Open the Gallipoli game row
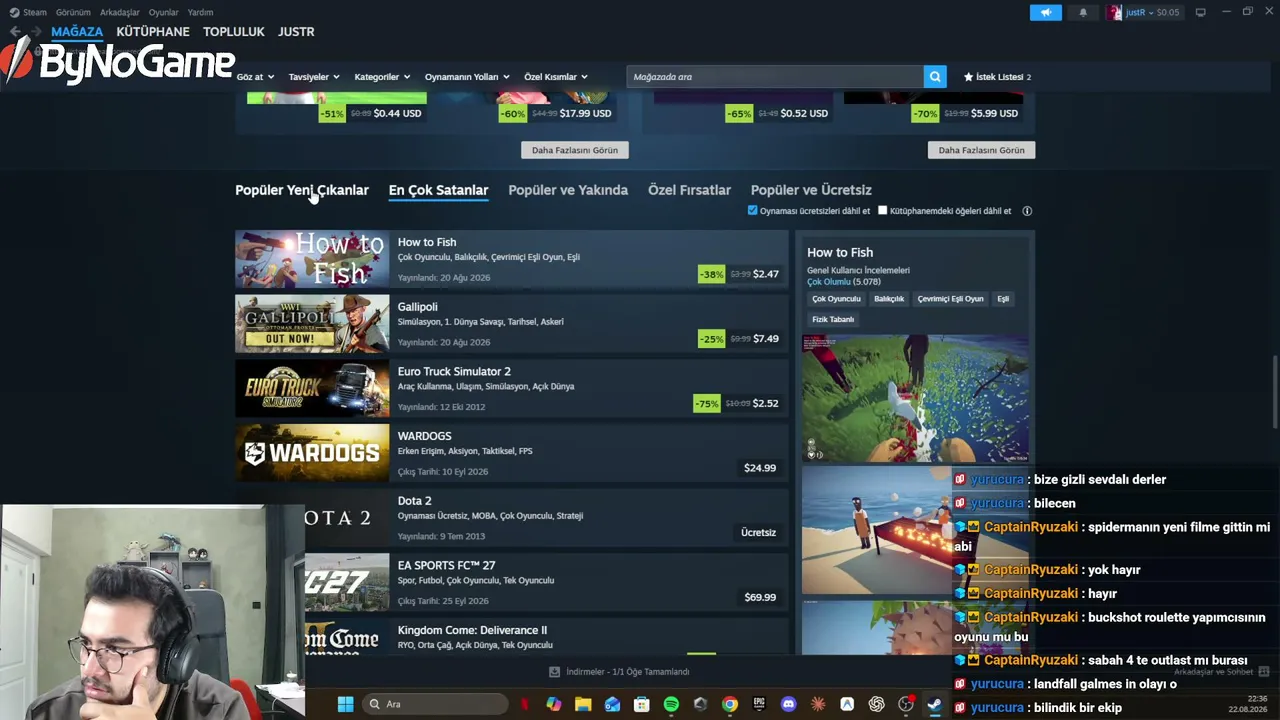Viewport: 1280px width, 720px height. [512, 324]
